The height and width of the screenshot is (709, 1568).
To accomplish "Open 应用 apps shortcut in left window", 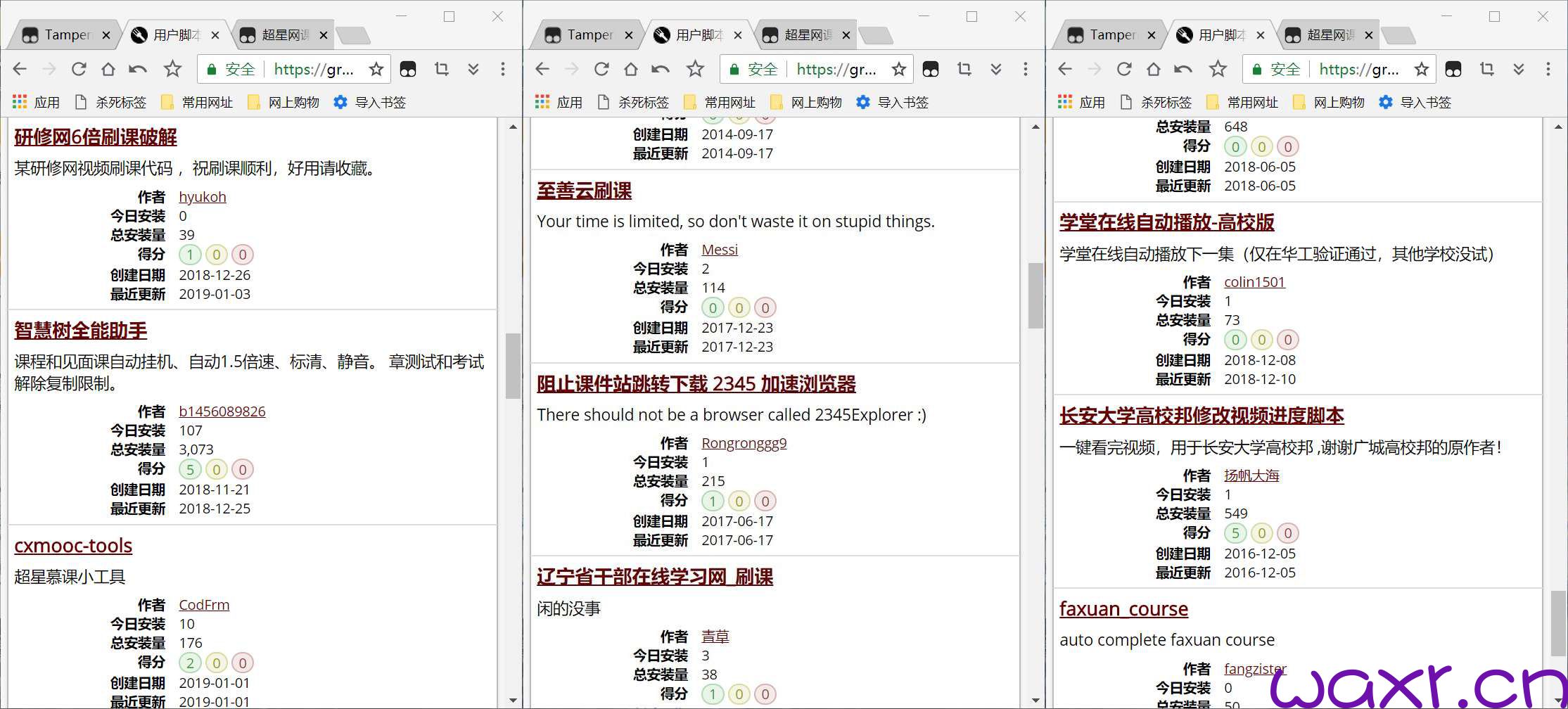I will point(37,102).
